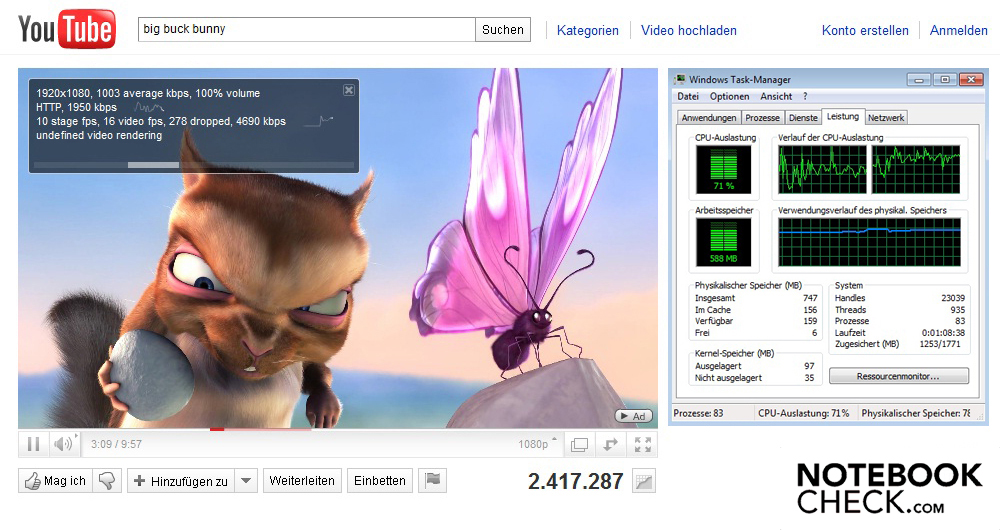Close the video stats overlay
Screen dimensions: 1000x530
coord(349,90)
